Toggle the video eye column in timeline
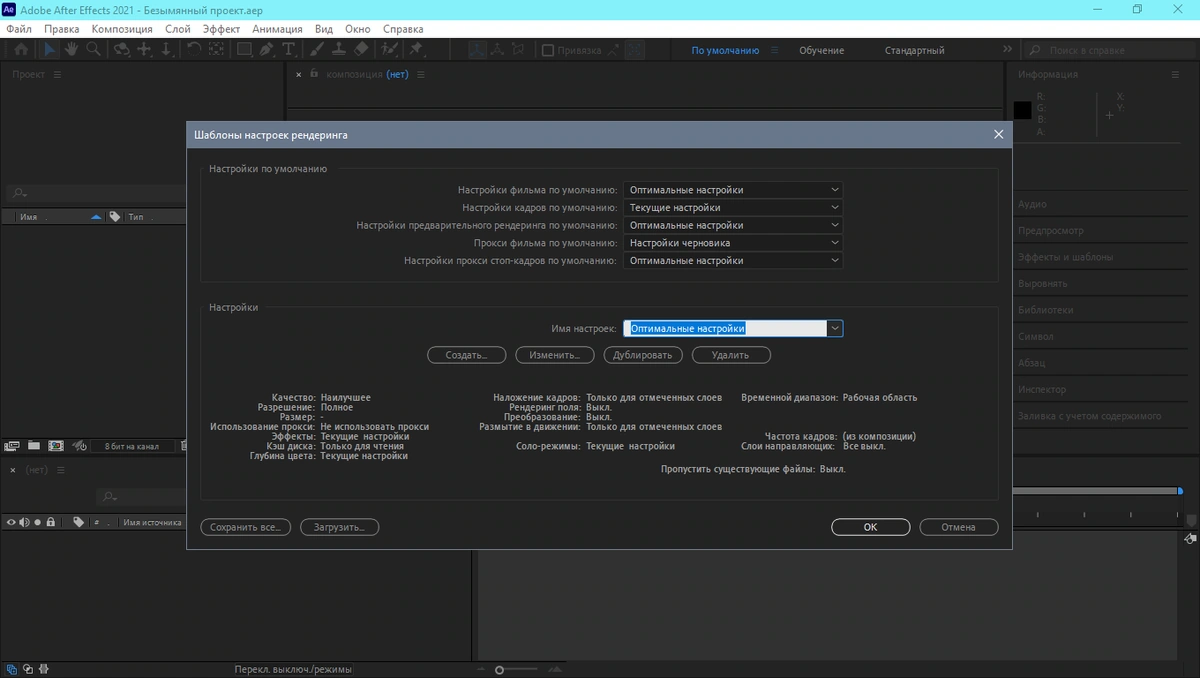1200x678 pixels. click(11, 522)
